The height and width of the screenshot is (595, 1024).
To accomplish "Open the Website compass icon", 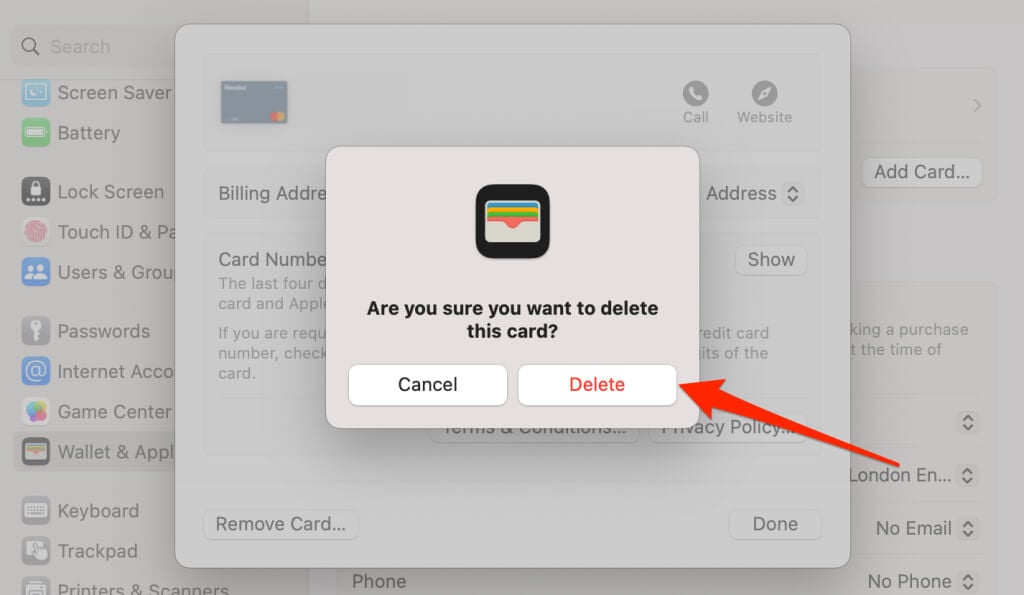I will (764, 93).
